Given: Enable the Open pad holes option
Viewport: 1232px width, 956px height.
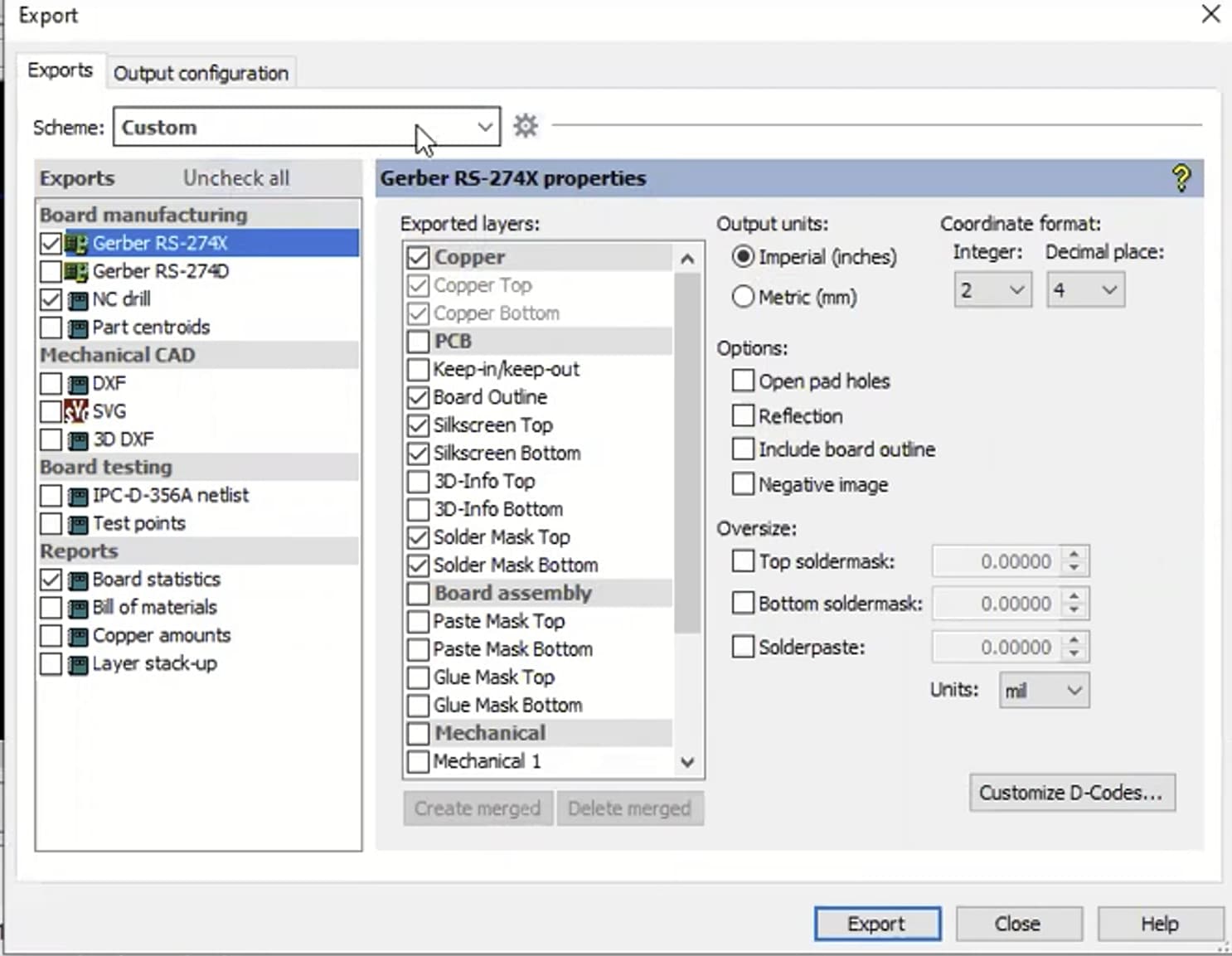Looking at the screenshot, I should 743,381.
